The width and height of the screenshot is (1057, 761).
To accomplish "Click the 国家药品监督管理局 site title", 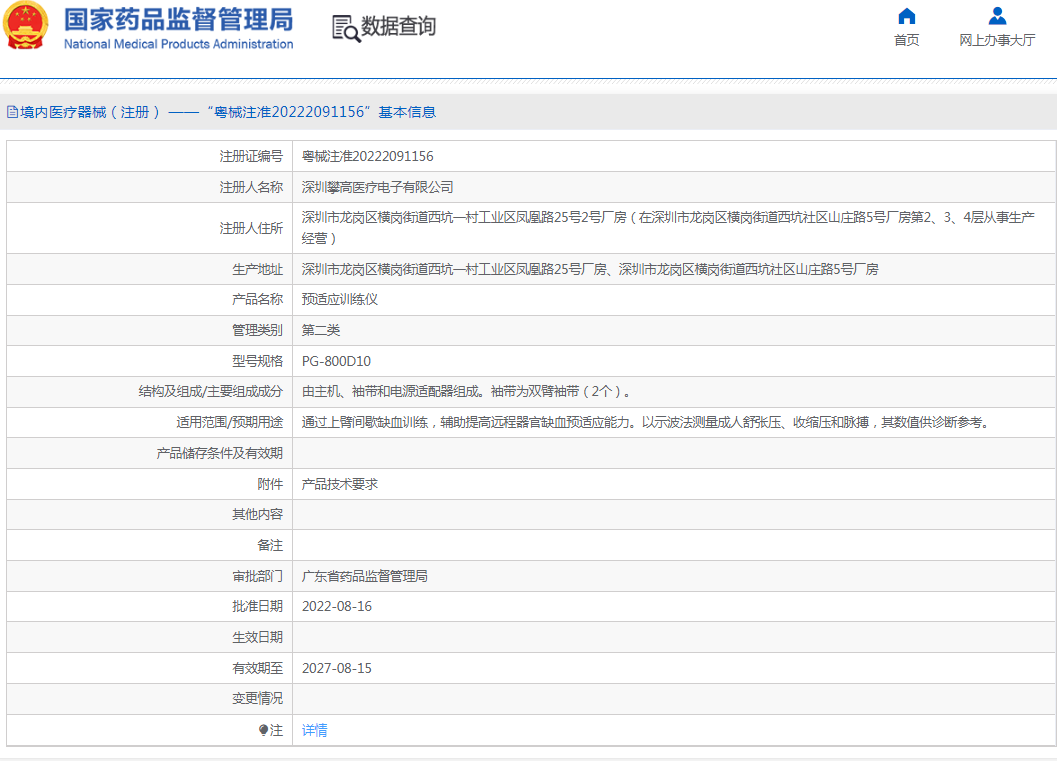I will (178, 19).
